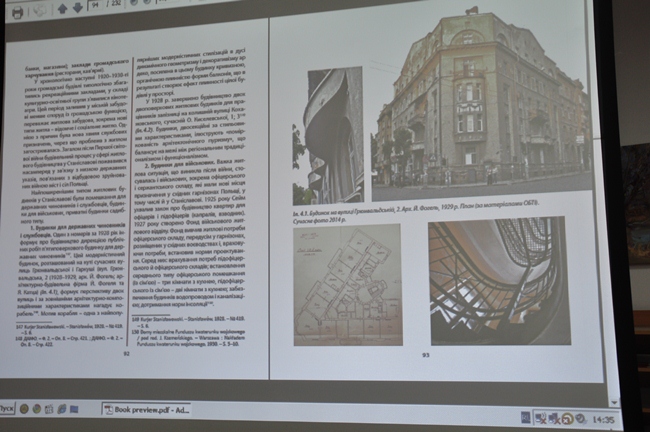Click page number 92 at page bottom
Image resolution: width=650 pixels, height=432 pixels.
(126, 354)
